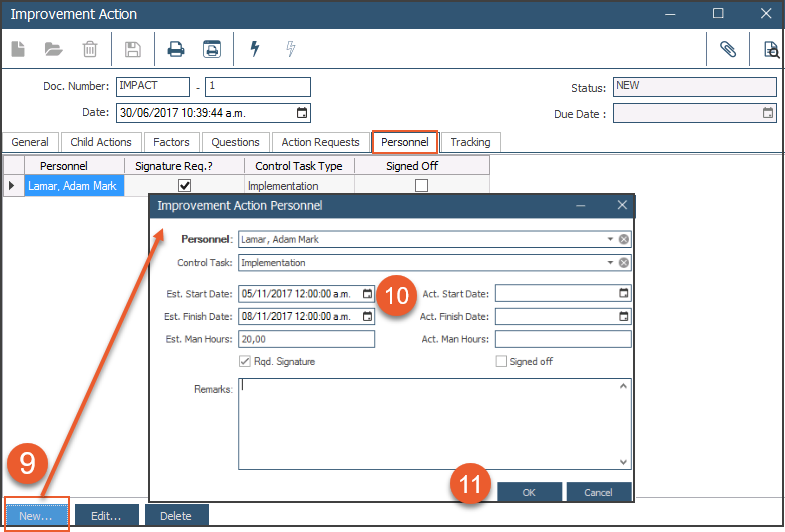Switch to the Personnel tab
The image size is (785, 532).
[405, 142]
